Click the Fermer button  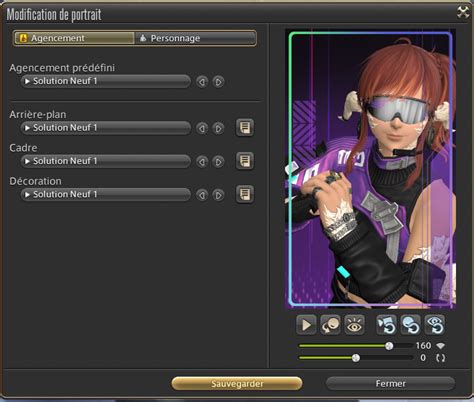coord(390,384)
